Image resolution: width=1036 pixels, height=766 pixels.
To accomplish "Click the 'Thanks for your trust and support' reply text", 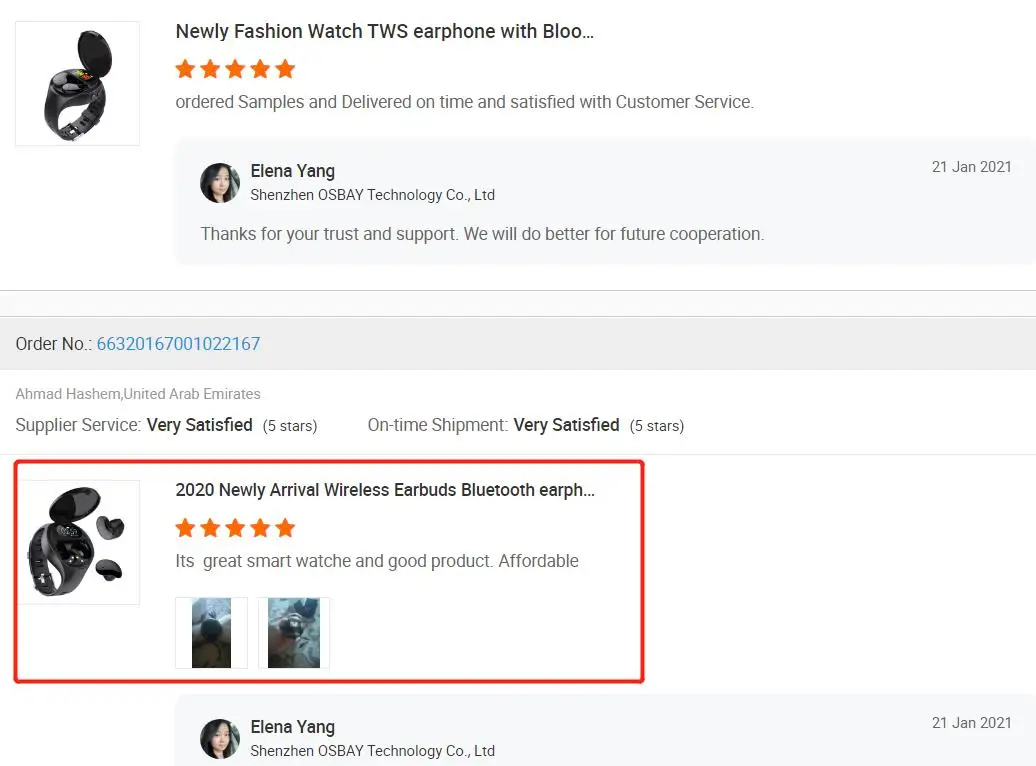I will click(x=482, y=234).
